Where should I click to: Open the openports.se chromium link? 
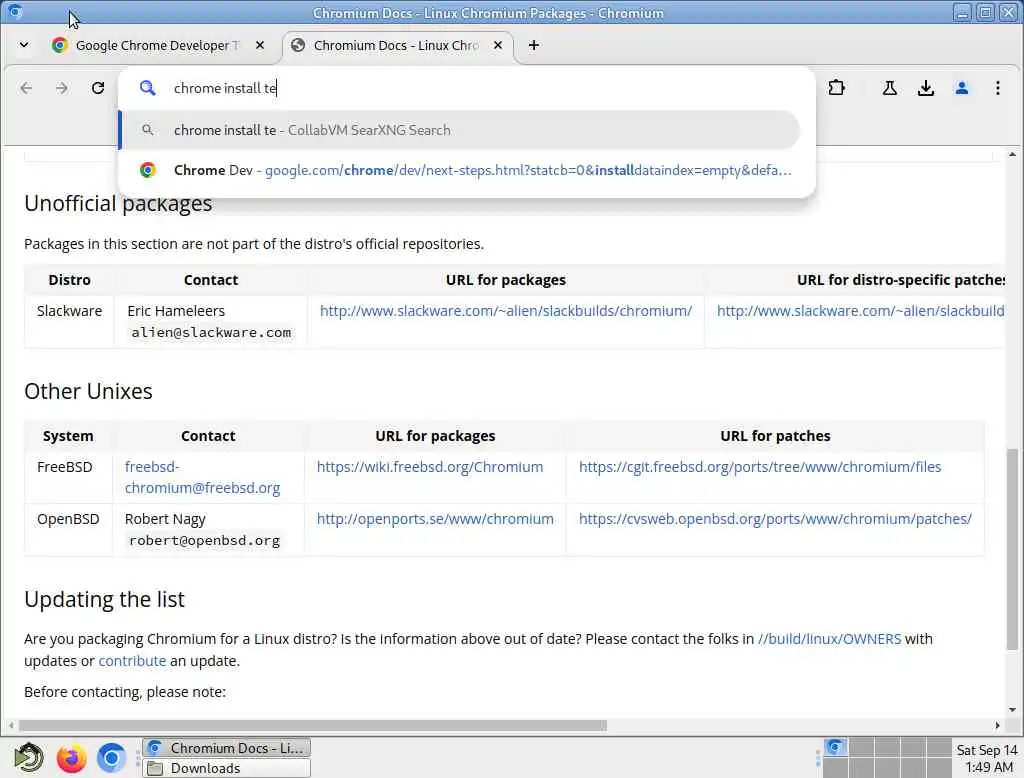pos(435,519)
